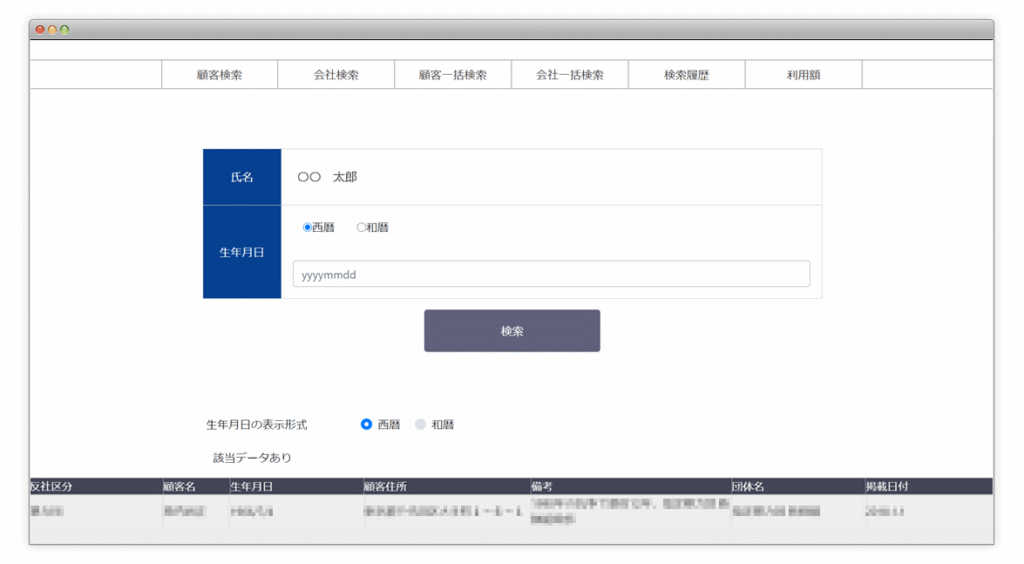Click the 顧客名 column header
The width and height of the screenshot is (1024, 564).
[x=180, y=487]
